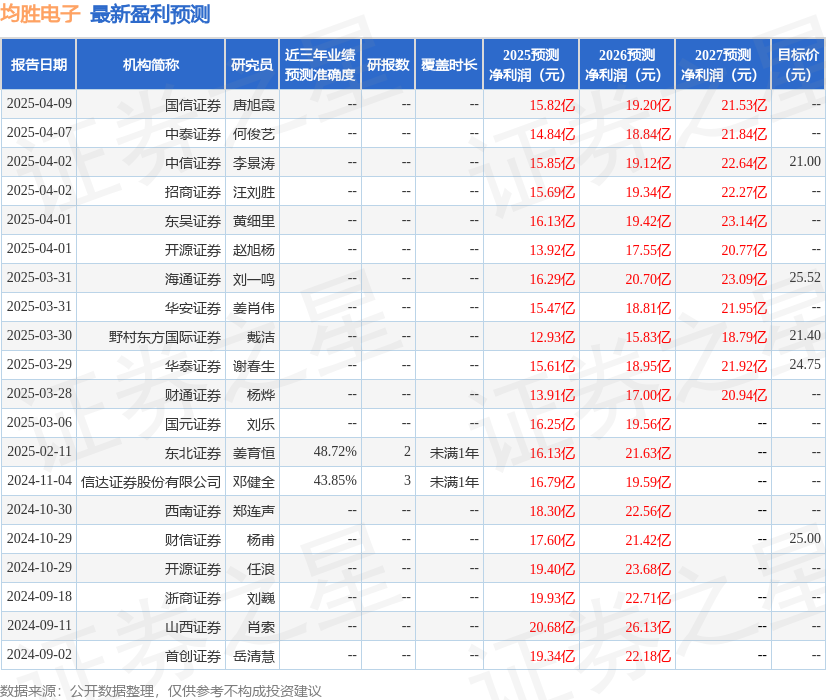
Task: Select the 报告日期 column header
Action: point(39,64)
